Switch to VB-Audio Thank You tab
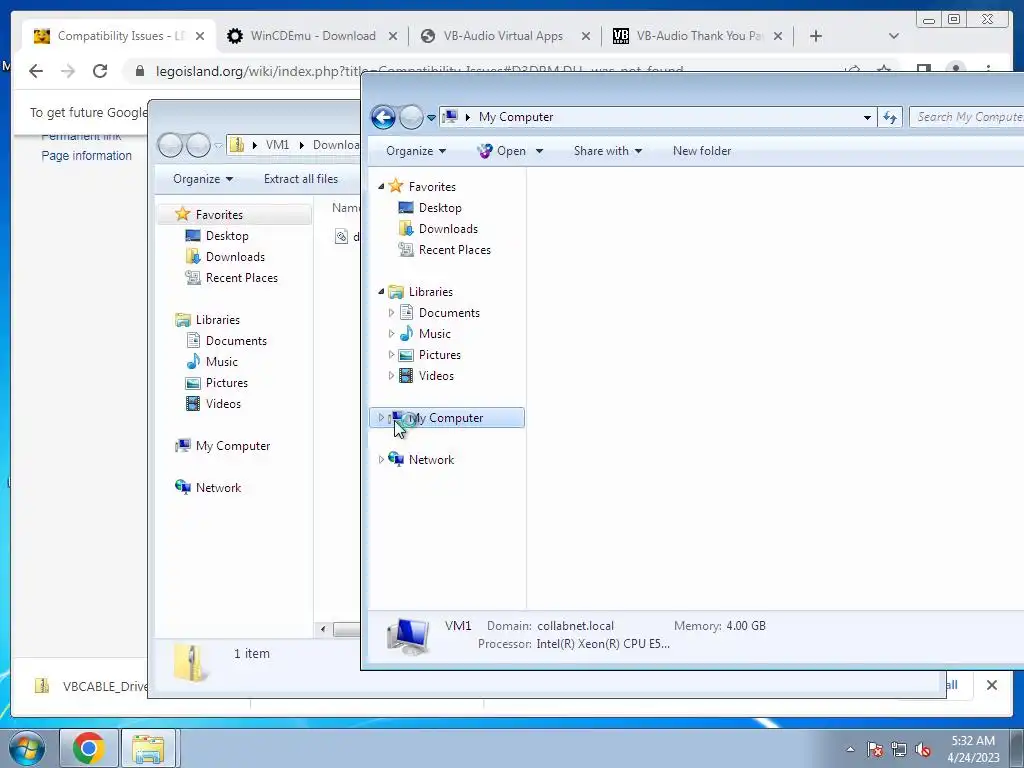This screenshot has width=1024, height=768. [699, 36]
